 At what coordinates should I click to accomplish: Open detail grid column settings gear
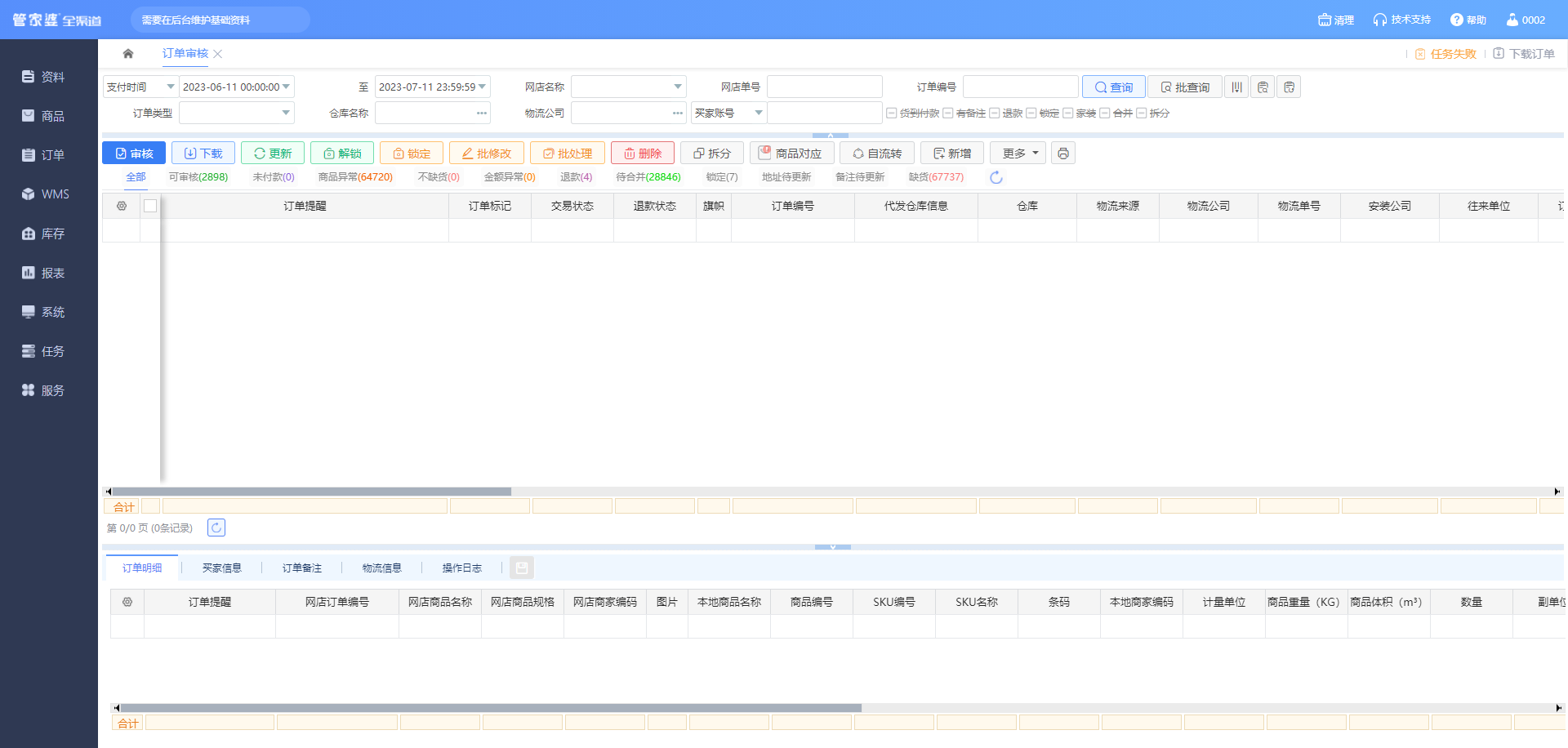point(127,602)
